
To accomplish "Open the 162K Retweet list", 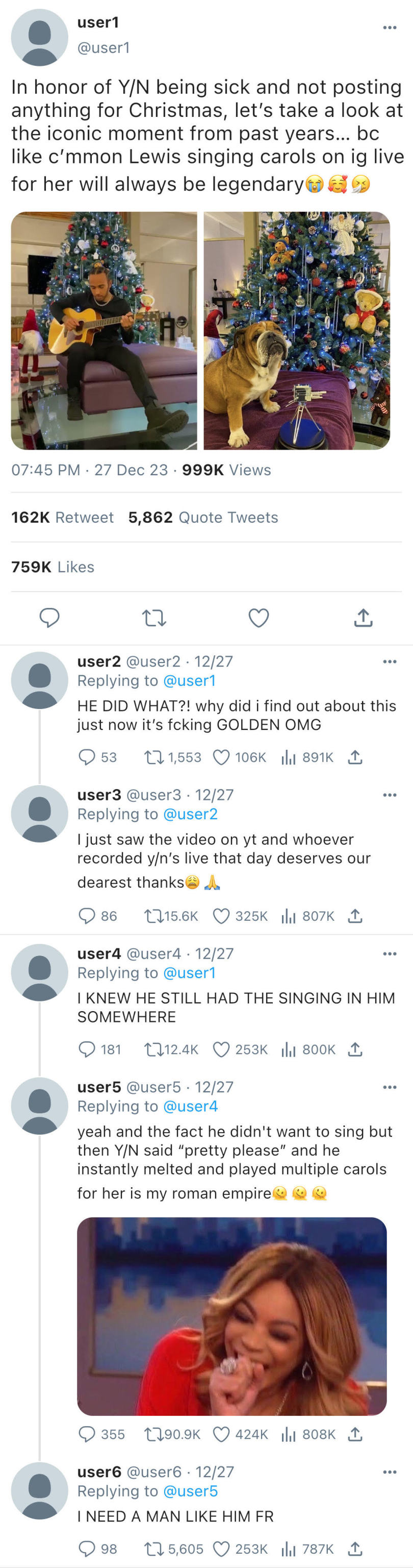I will click(x=62, y=518).
